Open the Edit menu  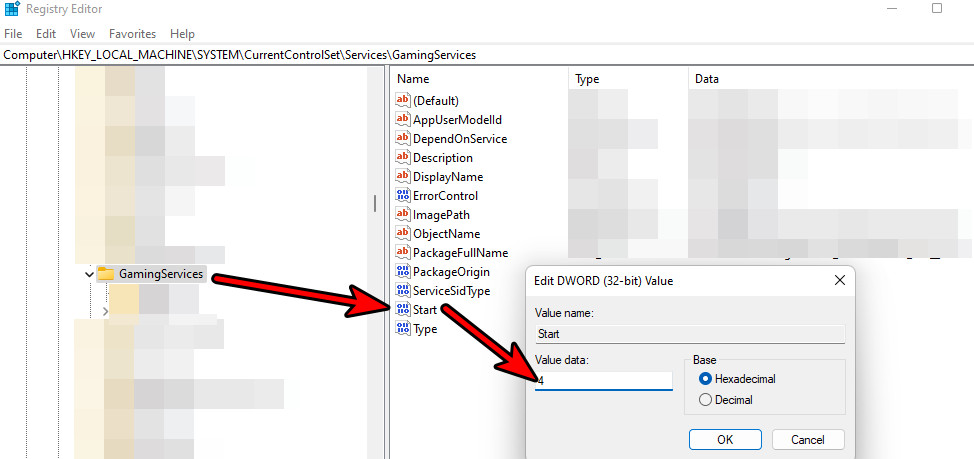click(x=46, y=34)
